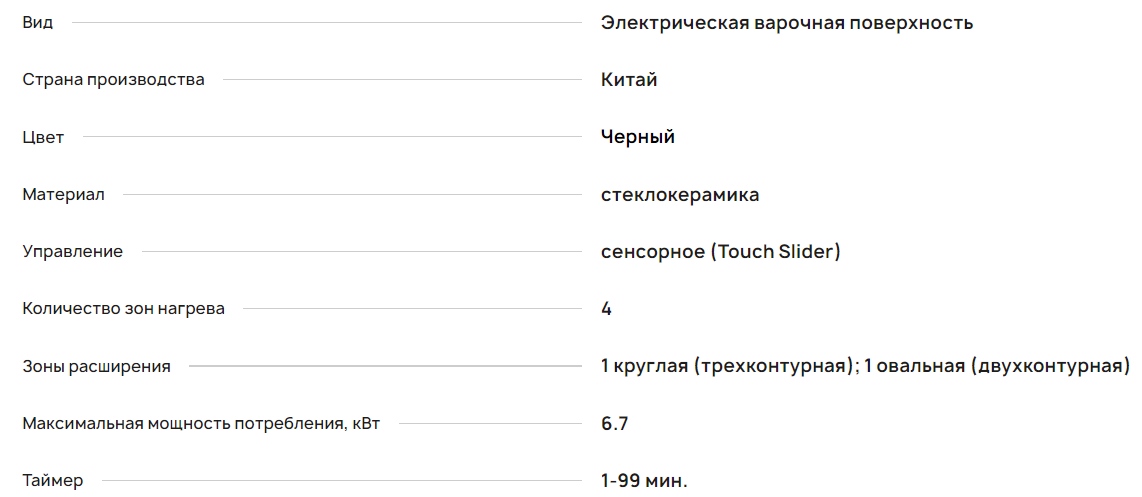Click the 'Количество зон нагрева' label
The image size is (1142, 497).
(x=123, y=309)
